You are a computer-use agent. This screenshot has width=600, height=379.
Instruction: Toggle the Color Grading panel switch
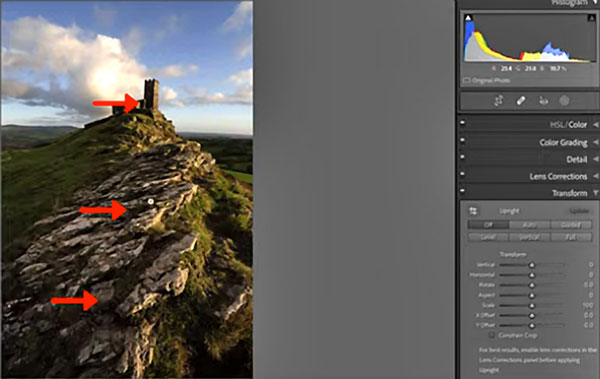463,140
